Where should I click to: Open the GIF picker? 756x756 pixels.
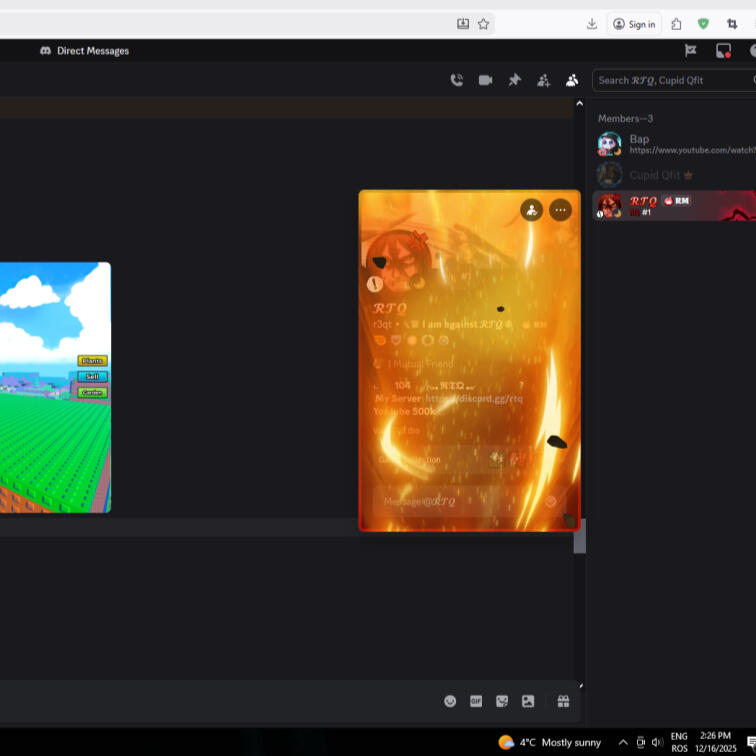coord(476,701)
